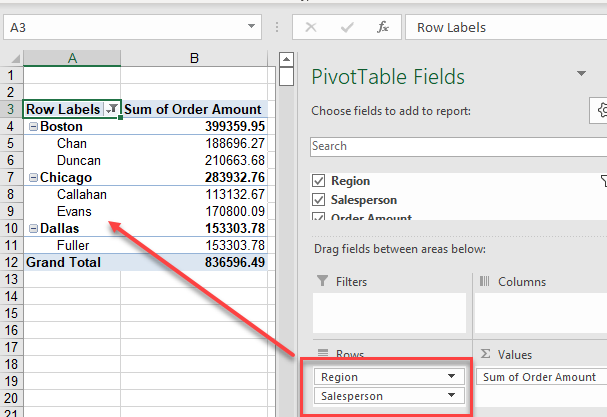Click the formula bar Cancel X icon
Screen dimensions: 607x417
tap(312, 28)
